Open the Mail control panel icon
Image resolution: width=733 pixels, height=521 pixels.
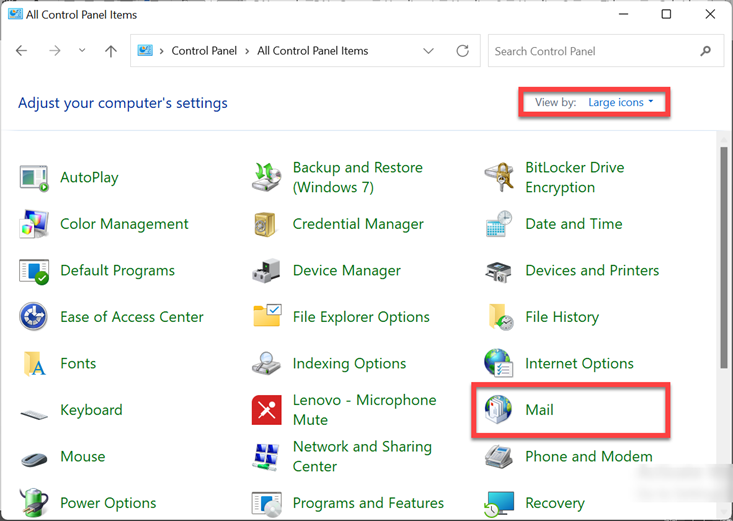point(498,411)
